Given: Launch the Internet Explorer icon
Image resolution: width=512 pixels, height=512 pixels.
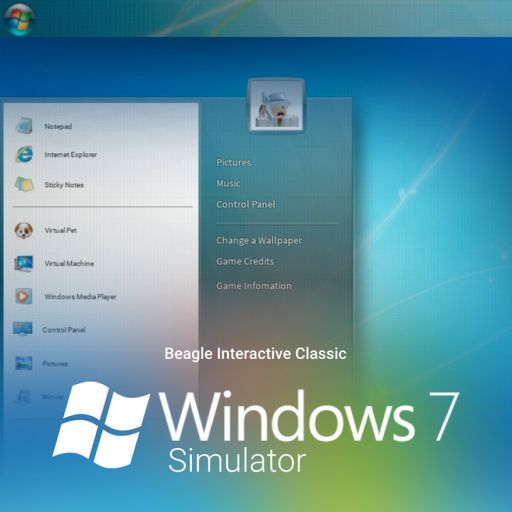Looking at the screenshot, I should click(x=24, y=154).
